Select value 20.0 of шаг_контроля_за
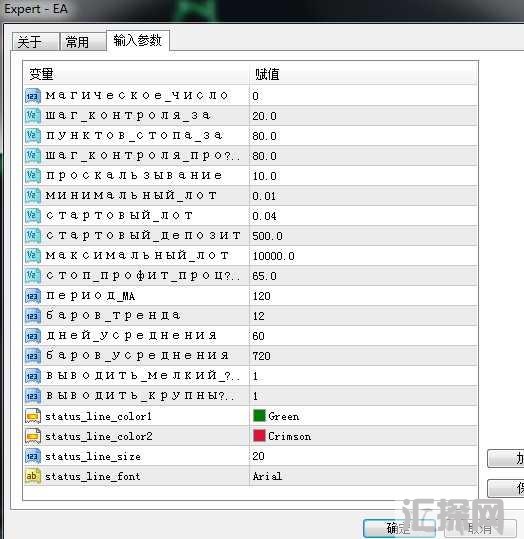 click(264, 116)
